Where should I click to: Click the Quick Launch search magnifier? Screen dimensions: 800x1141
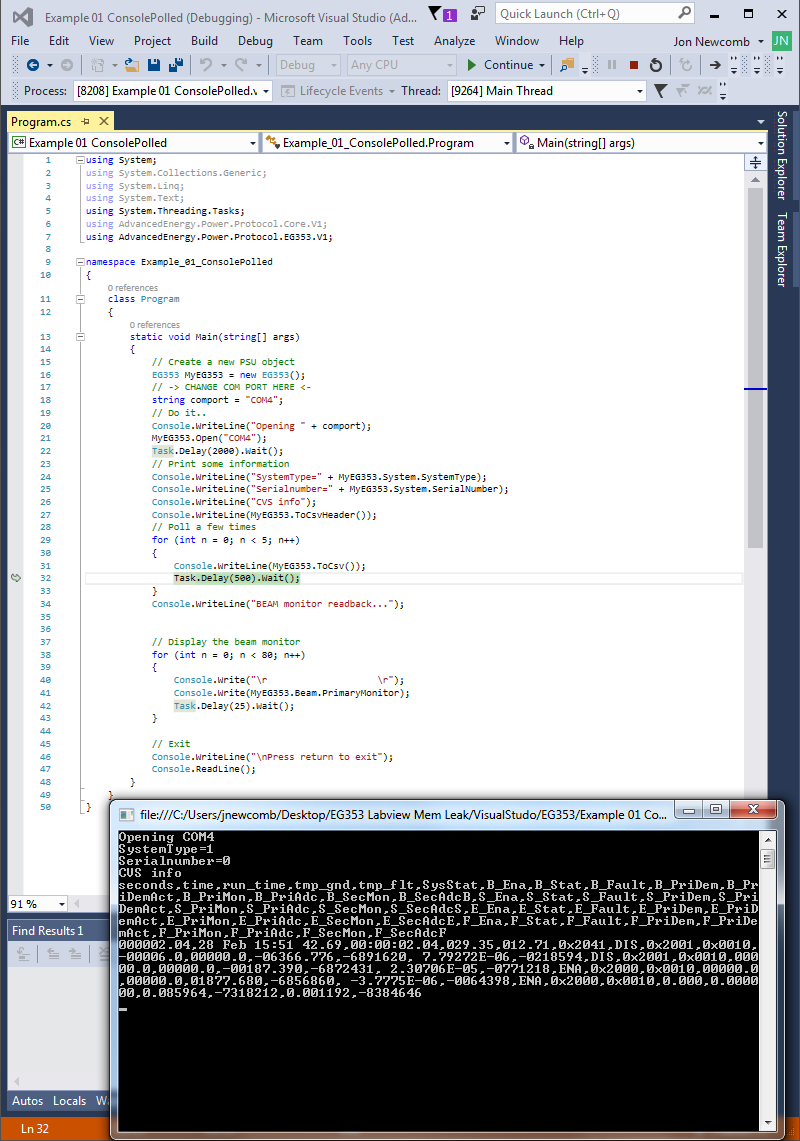pos(684,13)
